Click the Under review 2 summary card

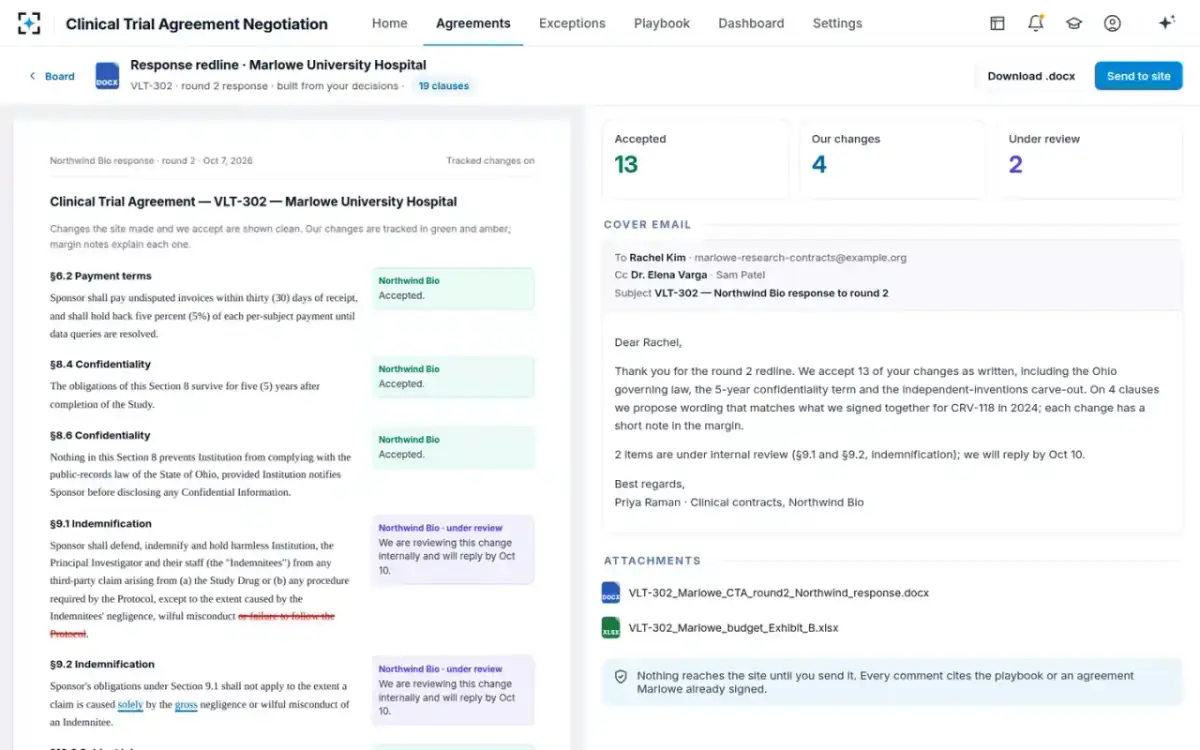(x=1088, y=159)
